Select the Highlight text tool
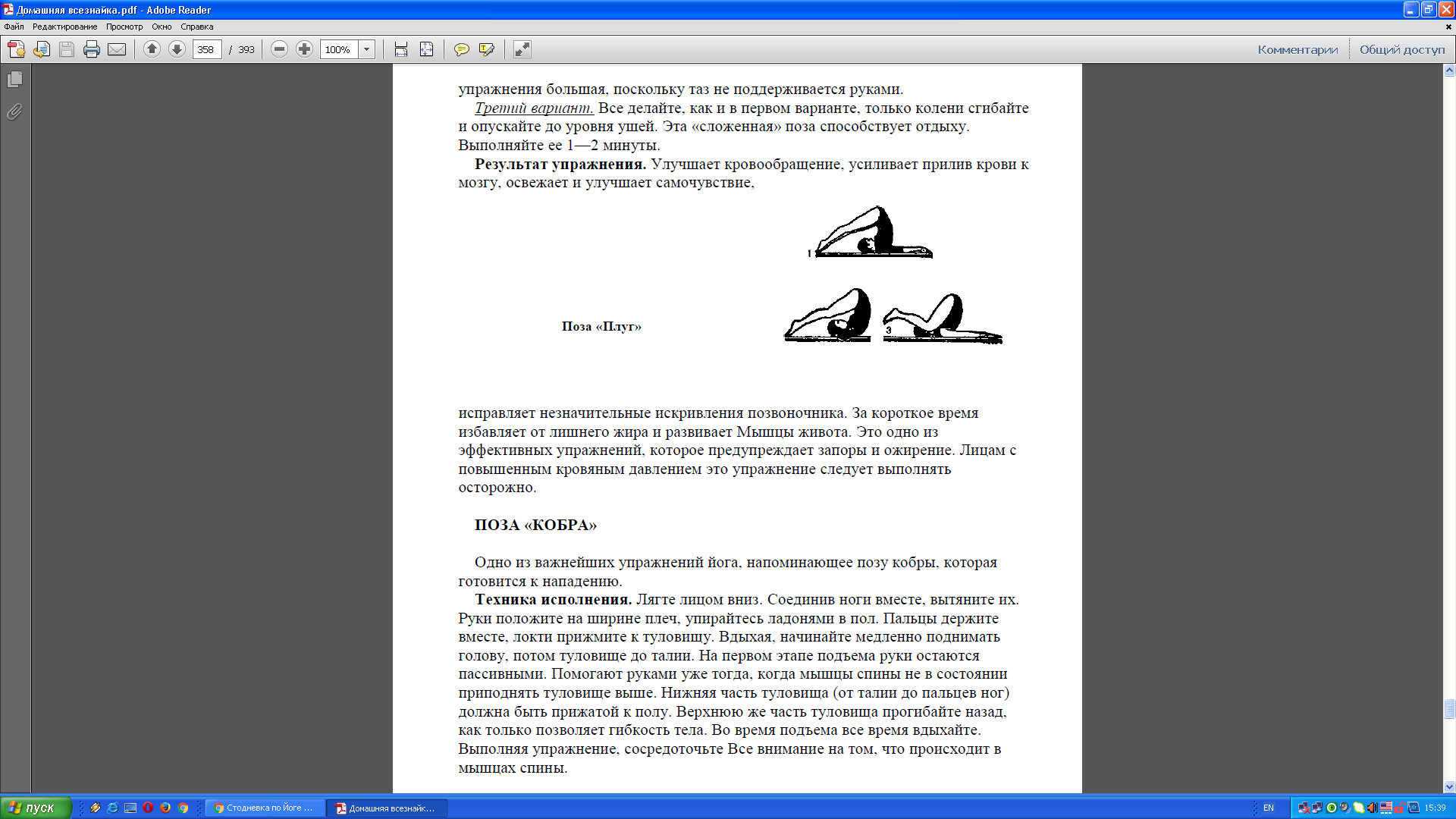Image resolution: width=1456 pixels, height=819 pixels. click(487, 49)
